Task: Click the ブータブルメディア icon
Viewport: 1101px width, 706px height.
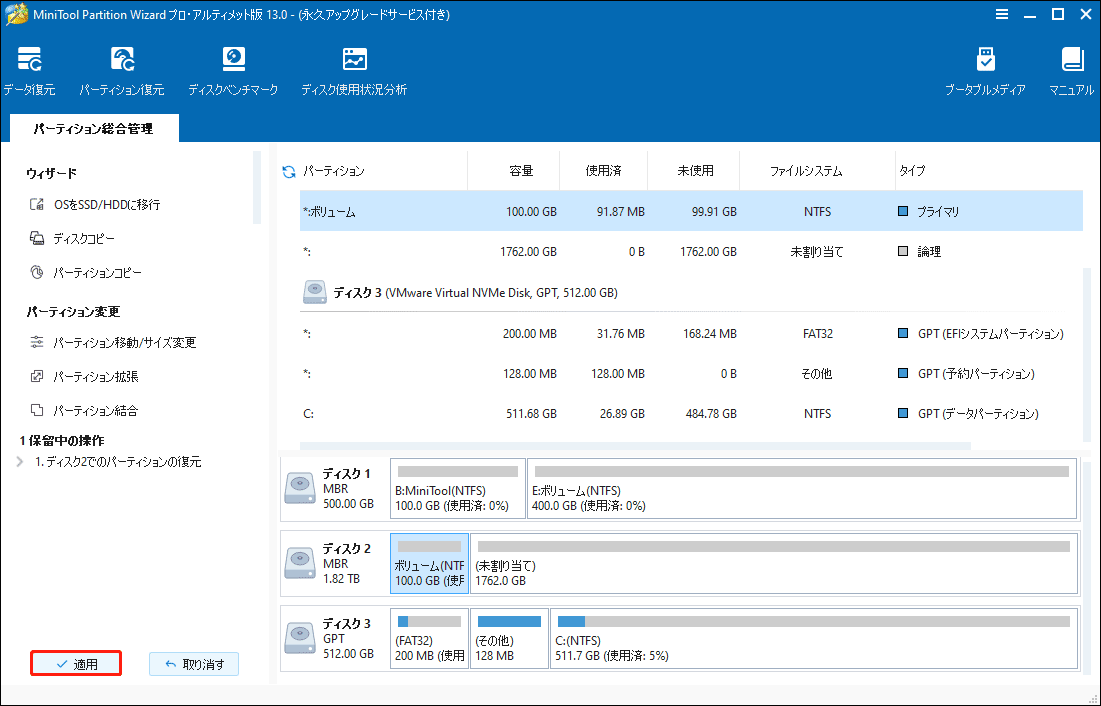Action: pos(985,60)
